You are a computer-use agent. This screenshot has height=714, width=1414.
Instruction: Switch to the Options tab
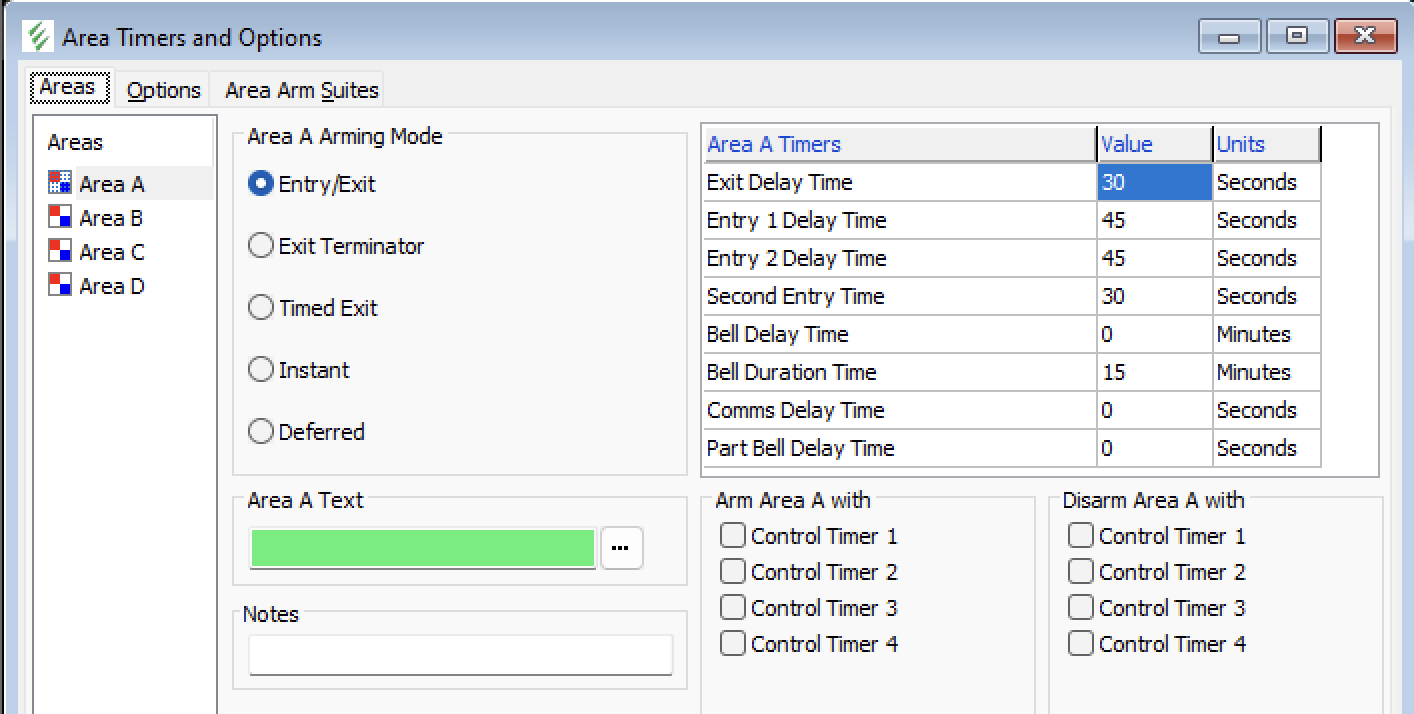(x=164, y=90)
